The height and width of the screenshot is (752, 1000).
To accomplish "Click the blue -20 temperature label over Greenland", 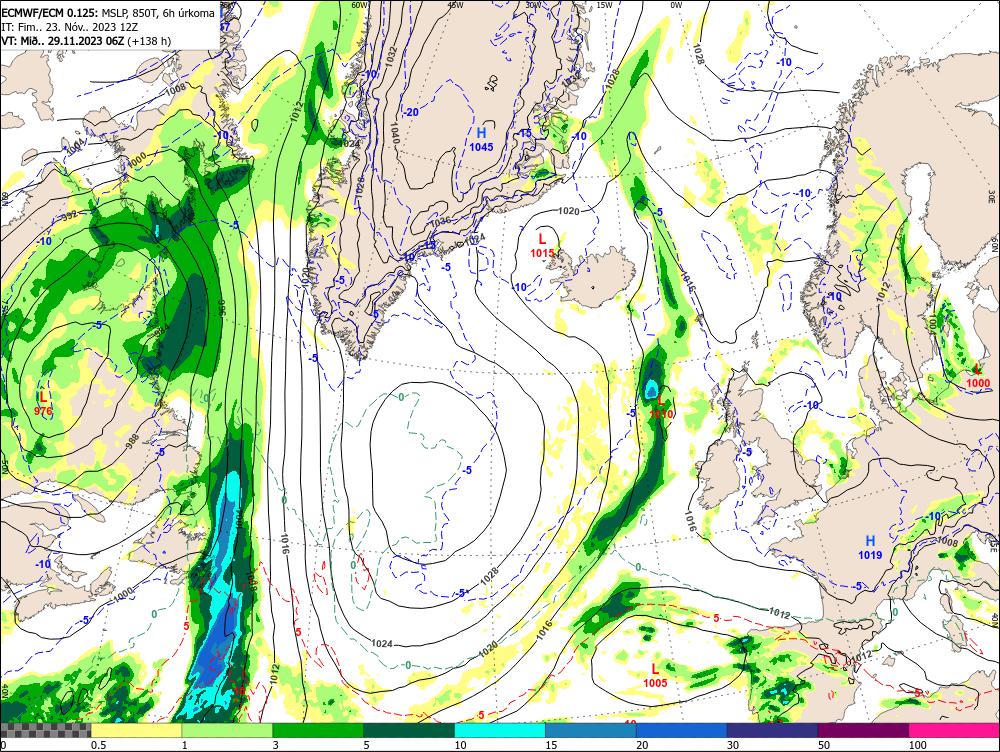I will (411, 112).
